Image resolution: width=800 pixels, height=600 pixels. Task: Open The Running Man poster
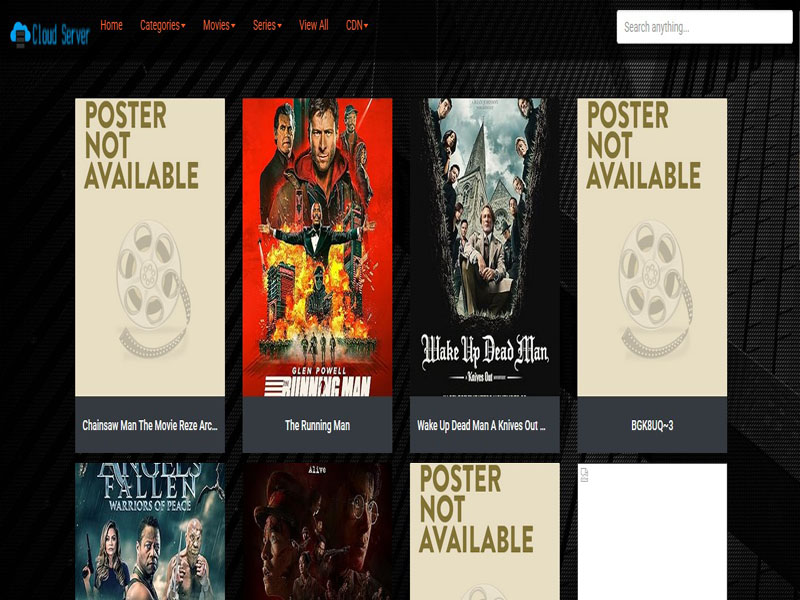317,247
